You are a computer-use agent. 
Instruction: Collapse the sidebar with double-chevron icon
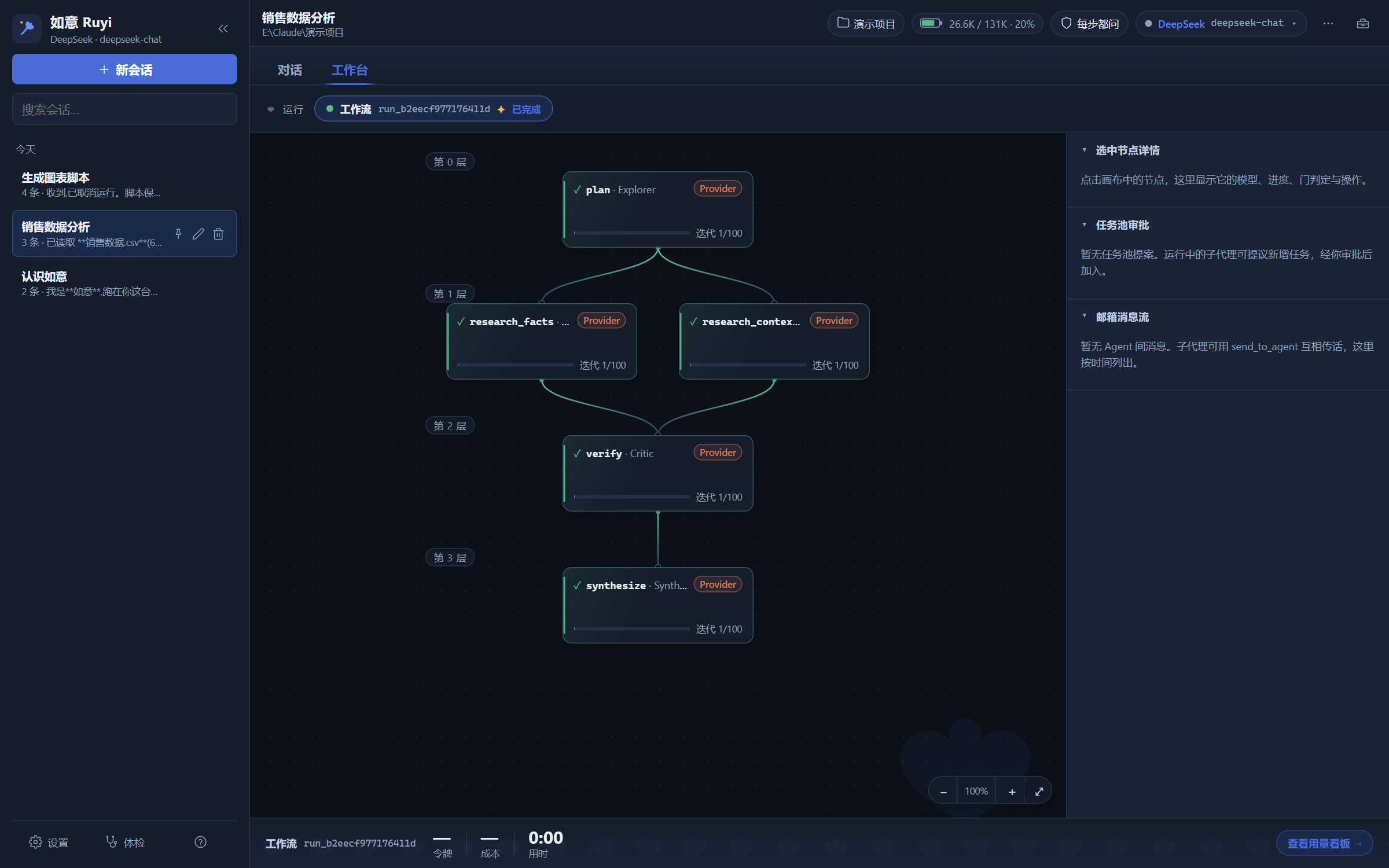[x=223, y=28]
